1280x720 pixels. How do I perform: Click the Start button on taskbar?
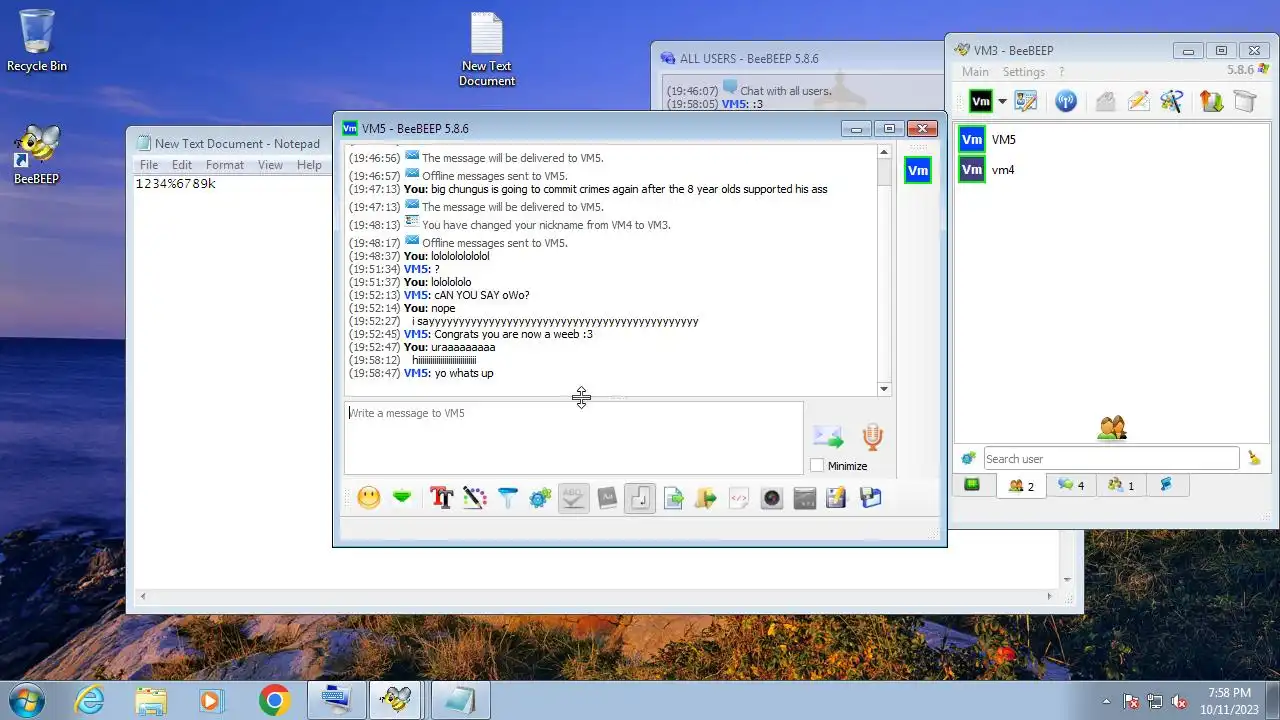(27, 700)
